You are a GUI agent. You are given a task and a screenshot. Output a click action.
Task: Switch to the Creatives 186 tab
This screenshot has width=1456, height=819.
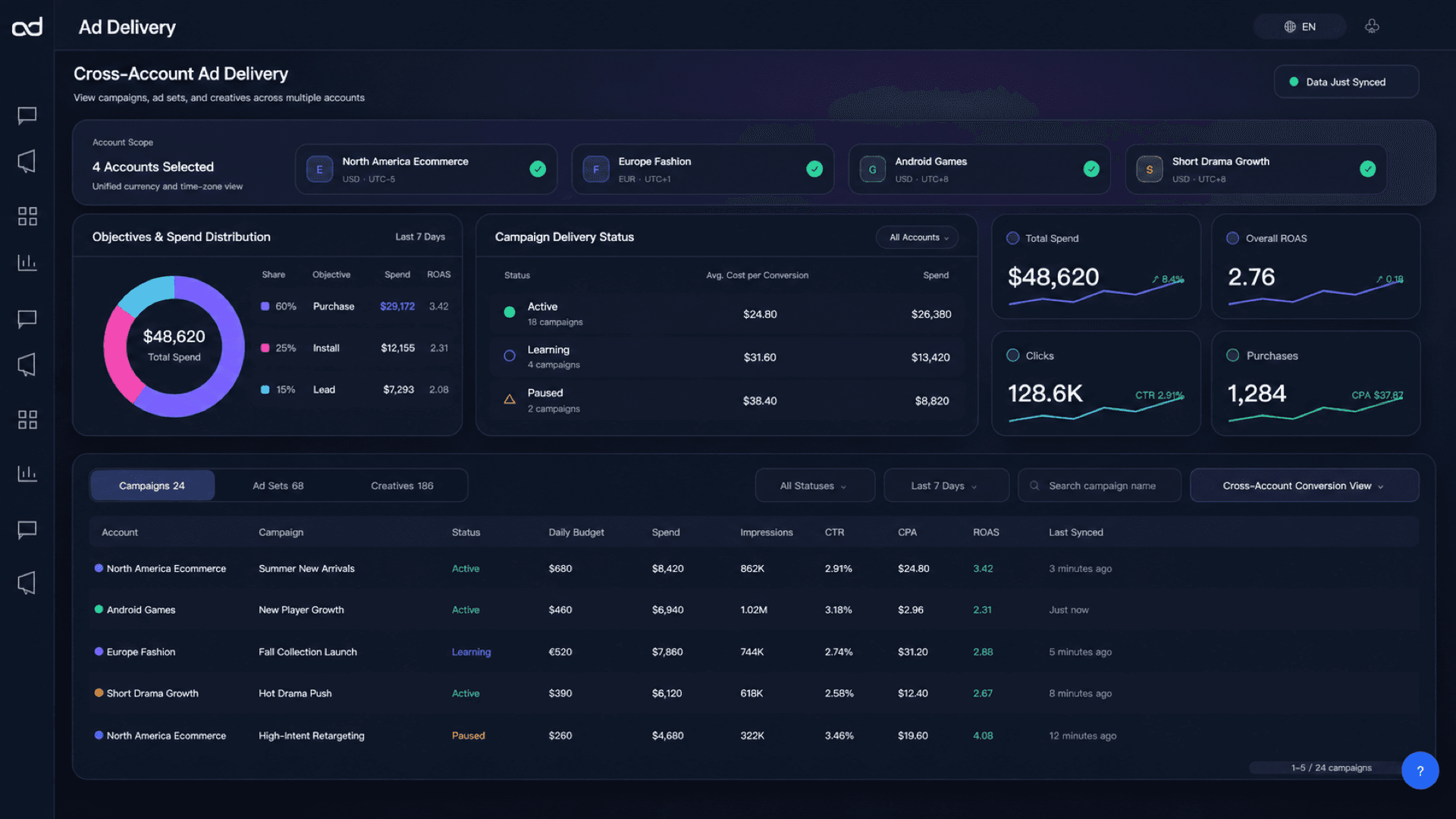[x=402, y=485]
